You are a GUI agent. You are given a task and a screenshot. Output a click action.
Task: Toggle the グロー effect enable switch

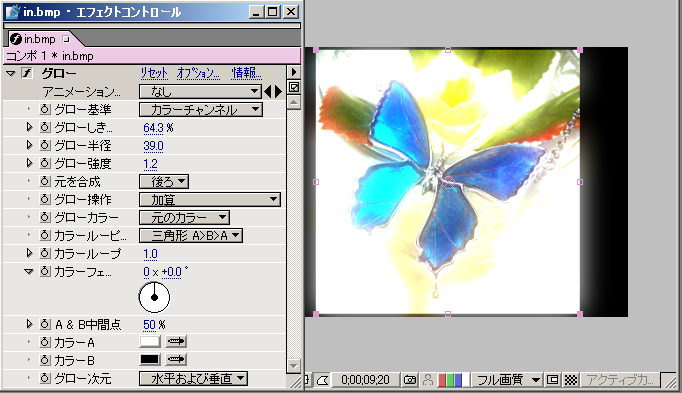pos(27,73)
